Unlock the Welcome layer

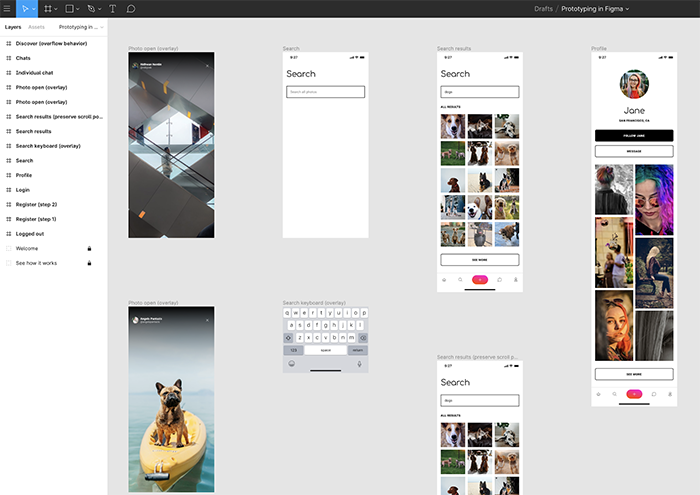pyautogui.click(x=89, y=249)
